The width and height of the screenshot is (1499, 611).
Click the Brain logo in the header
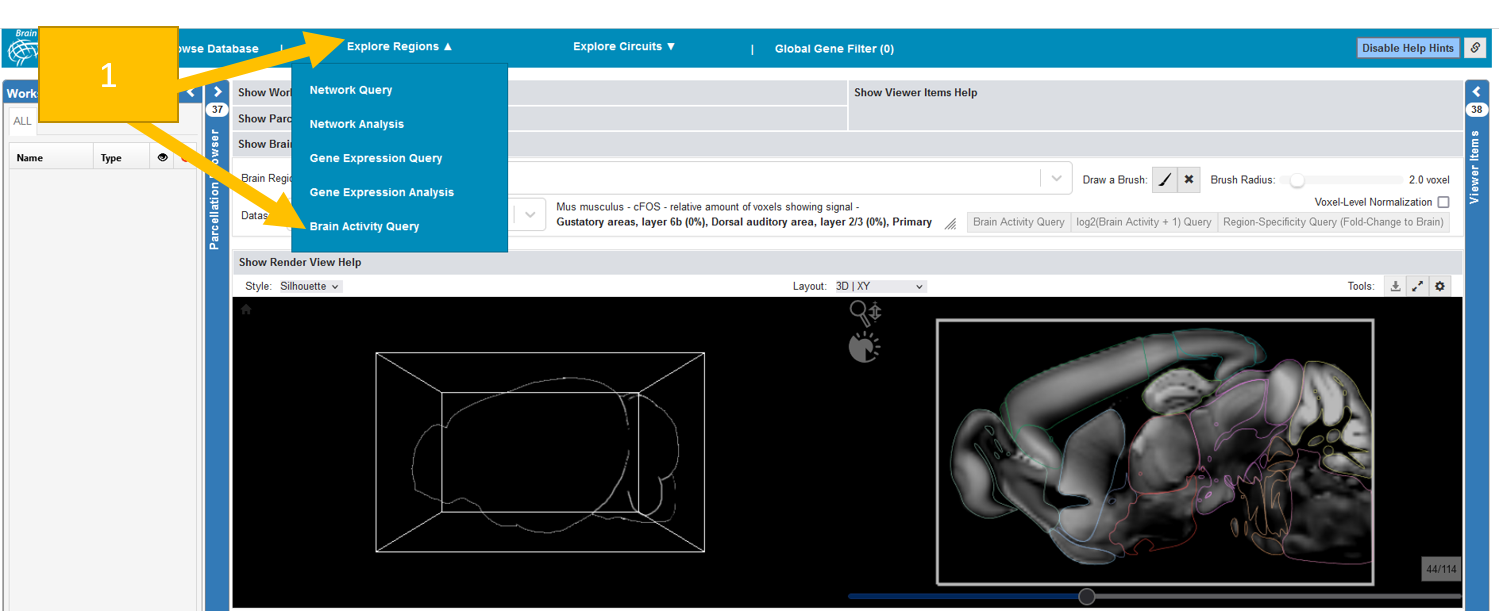pos(22,48)
